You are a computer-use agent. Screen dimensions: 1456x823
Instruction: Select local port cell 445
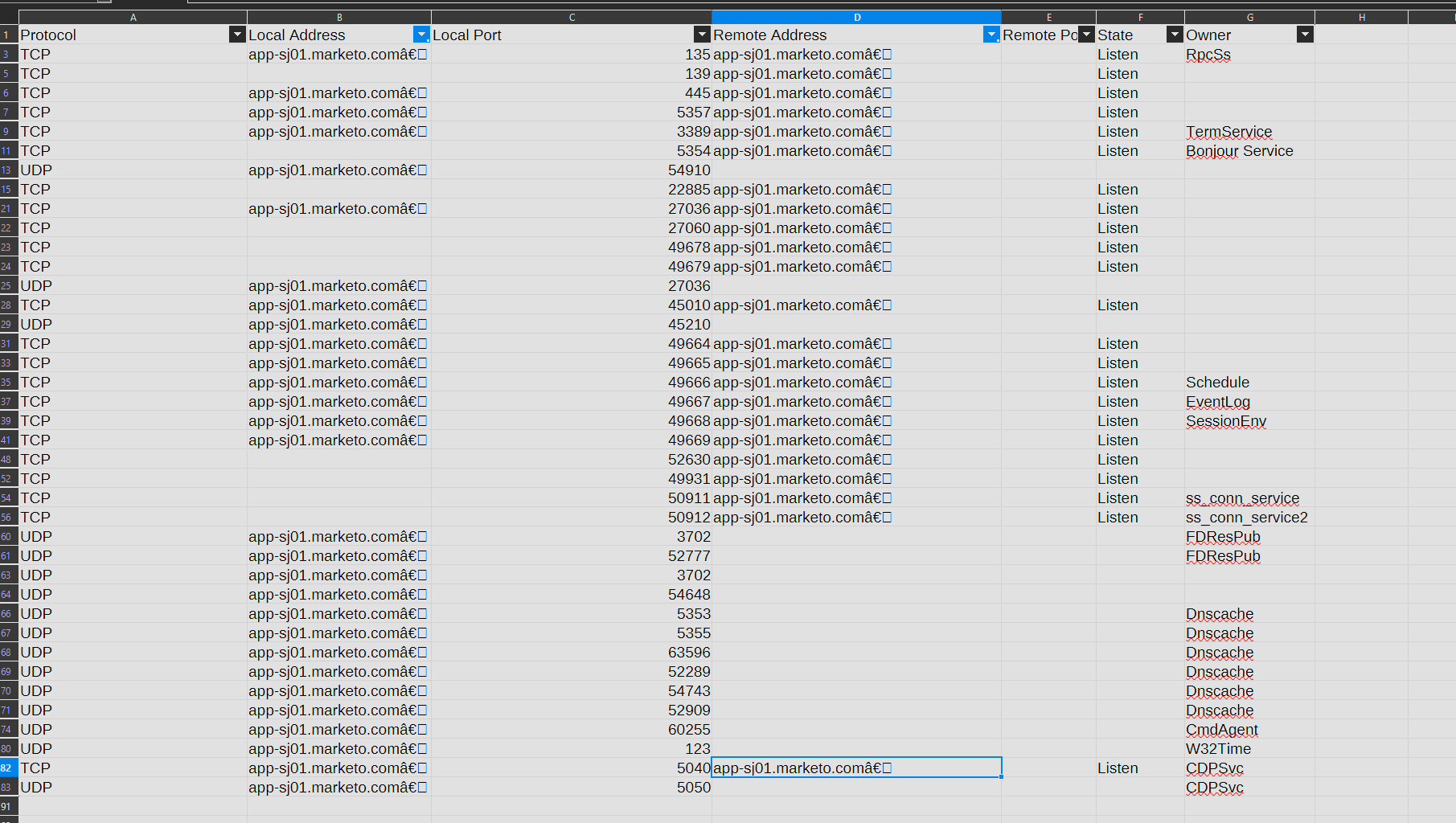(572, 93)
